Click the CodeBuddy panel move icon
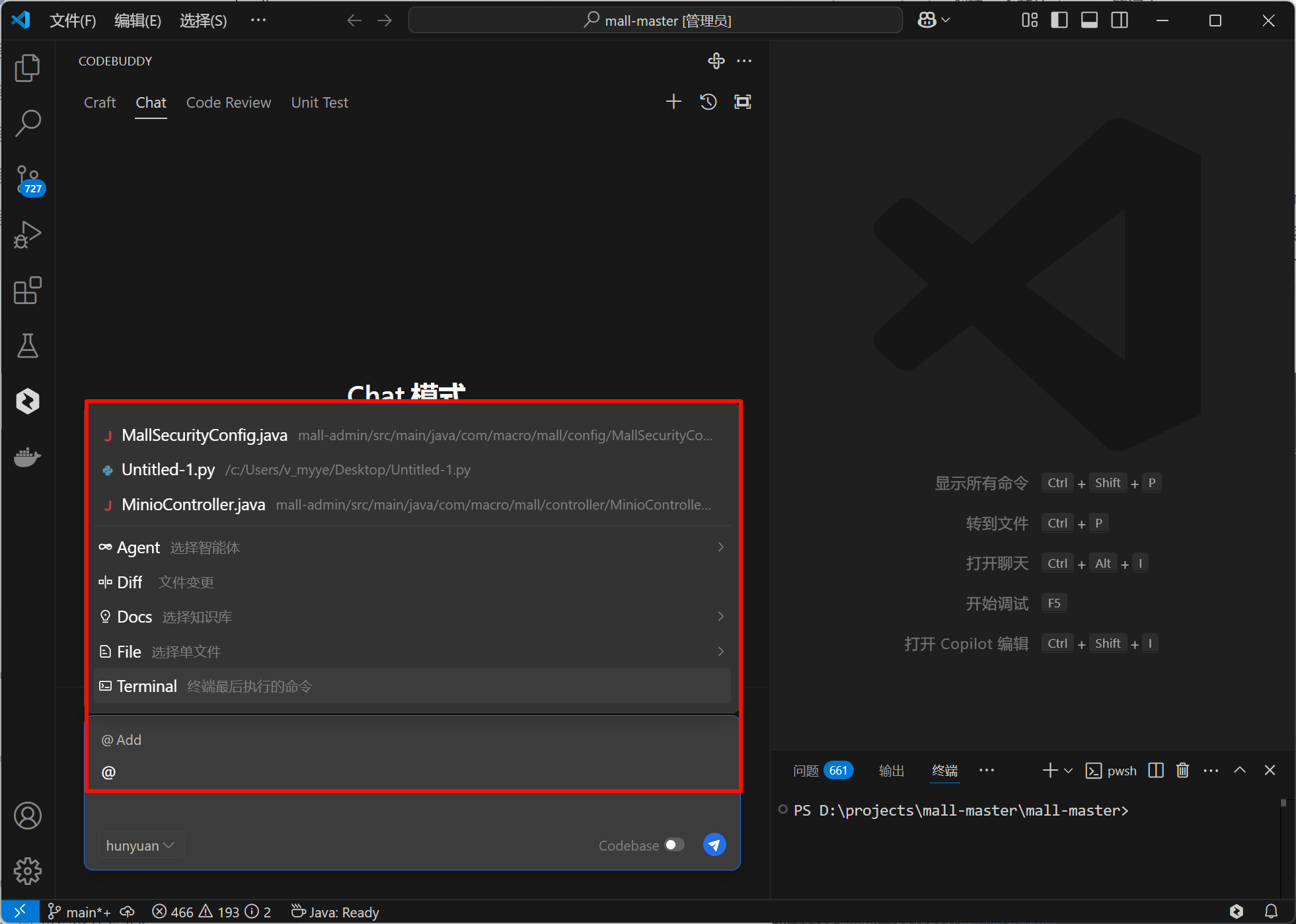The width and height of the screenshot is (1296, 924). (x=716, y=61)
